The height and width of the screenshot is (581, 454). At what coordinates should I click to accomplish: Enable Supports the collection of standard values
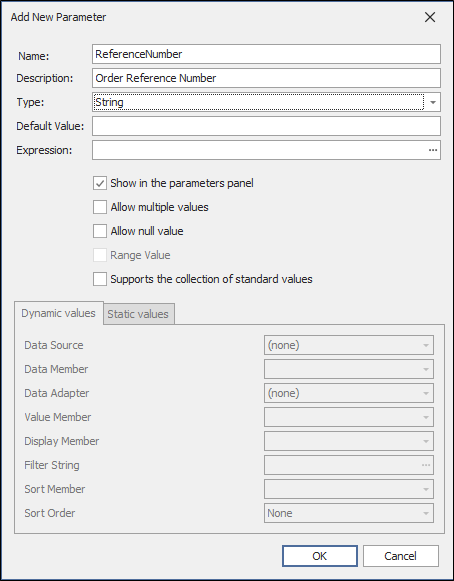coord(100,279)
